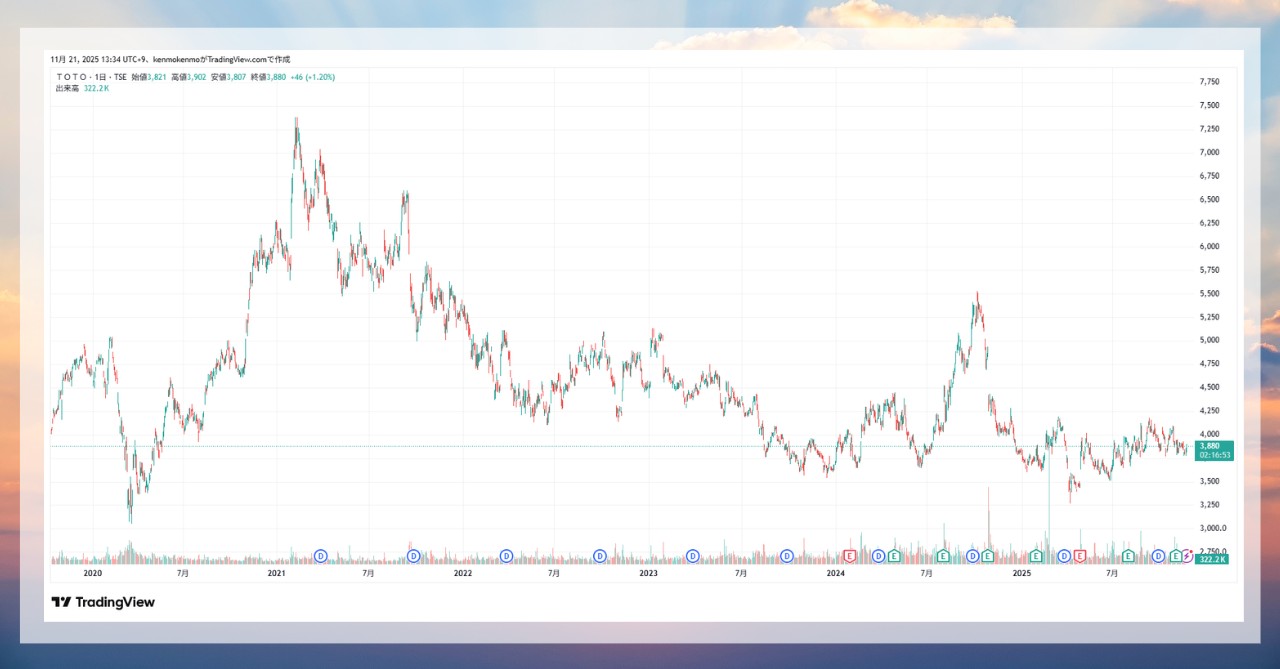Click the leftmost dividend D marker
Viewport: 1280px width, 669px height.
click(x=321, y=556)
